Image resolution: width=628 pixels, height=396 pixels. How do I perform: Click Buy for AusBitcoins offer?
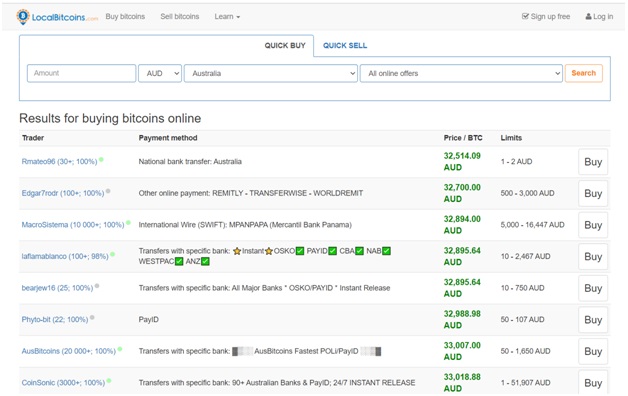(593, 352)
